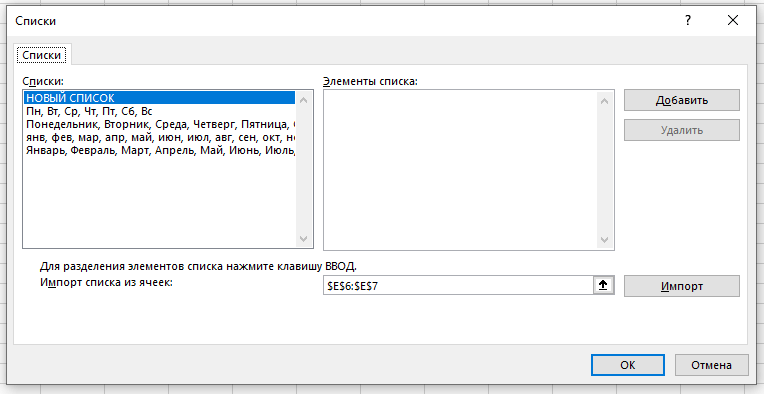
Task: Click into the Элементы списка text area
Action: tap(460, 170)
